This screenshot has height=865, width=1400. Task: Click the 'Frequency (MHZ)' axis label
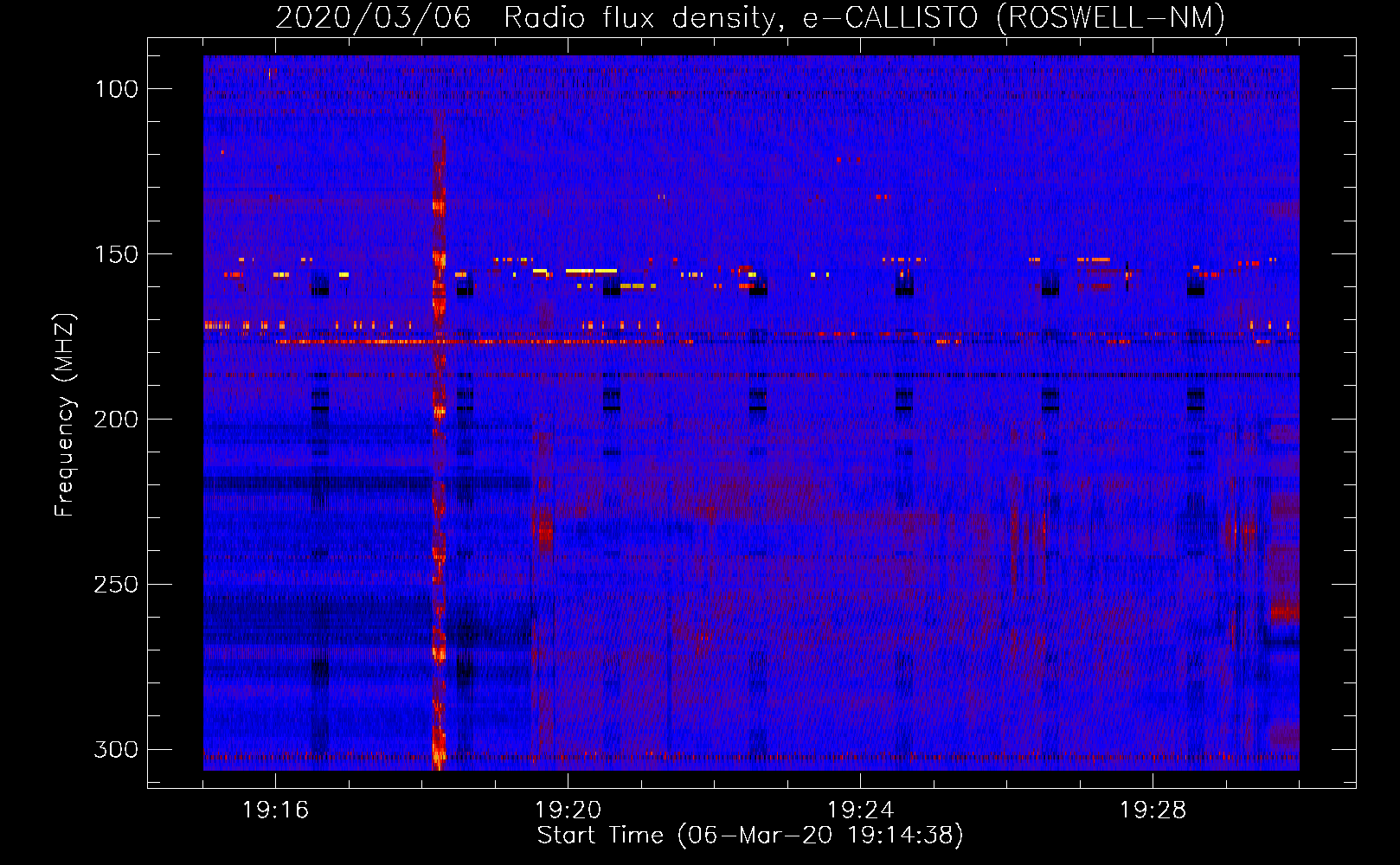[65, 415]
